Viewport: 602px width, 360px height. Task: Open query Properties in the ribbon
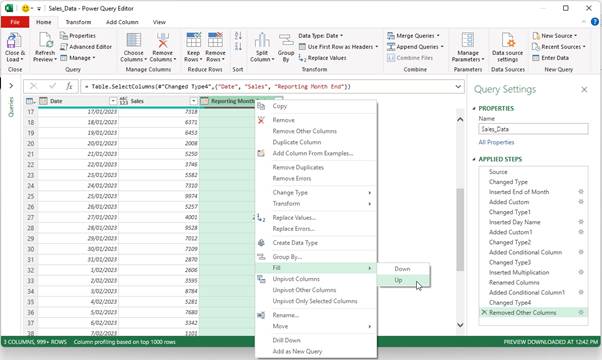[78, 36]
